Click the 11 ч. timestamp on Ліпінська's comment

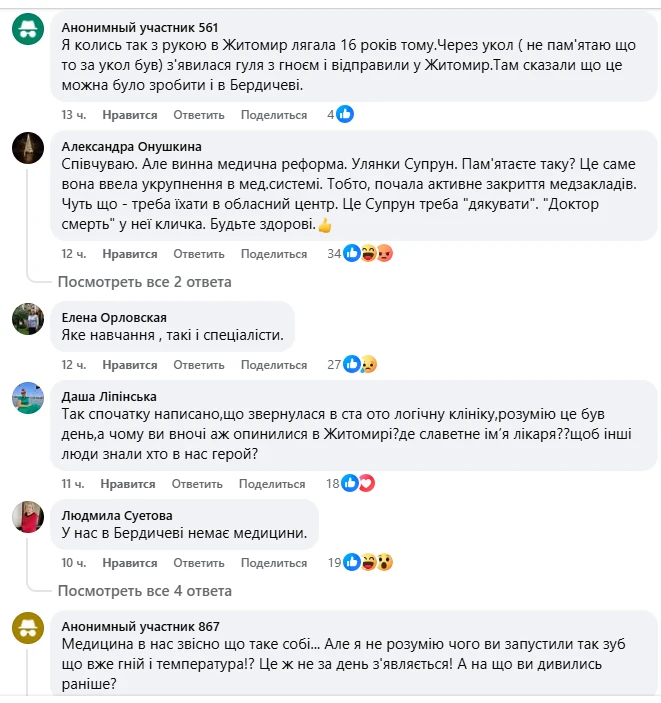coord(74,483)
